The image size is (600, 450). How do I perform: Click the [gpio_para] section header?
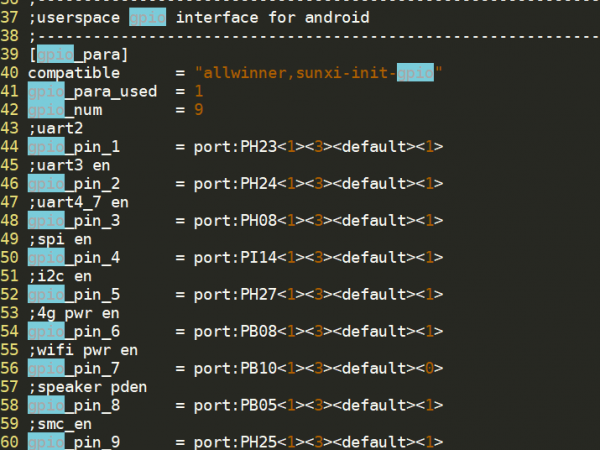click(x=78, y=54)
